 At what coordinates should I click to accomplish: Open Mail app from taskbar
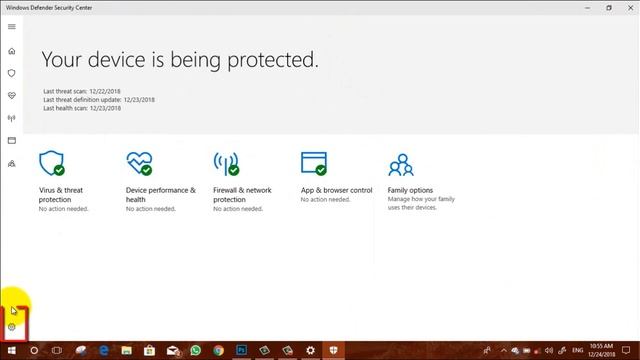pos(173,351)
